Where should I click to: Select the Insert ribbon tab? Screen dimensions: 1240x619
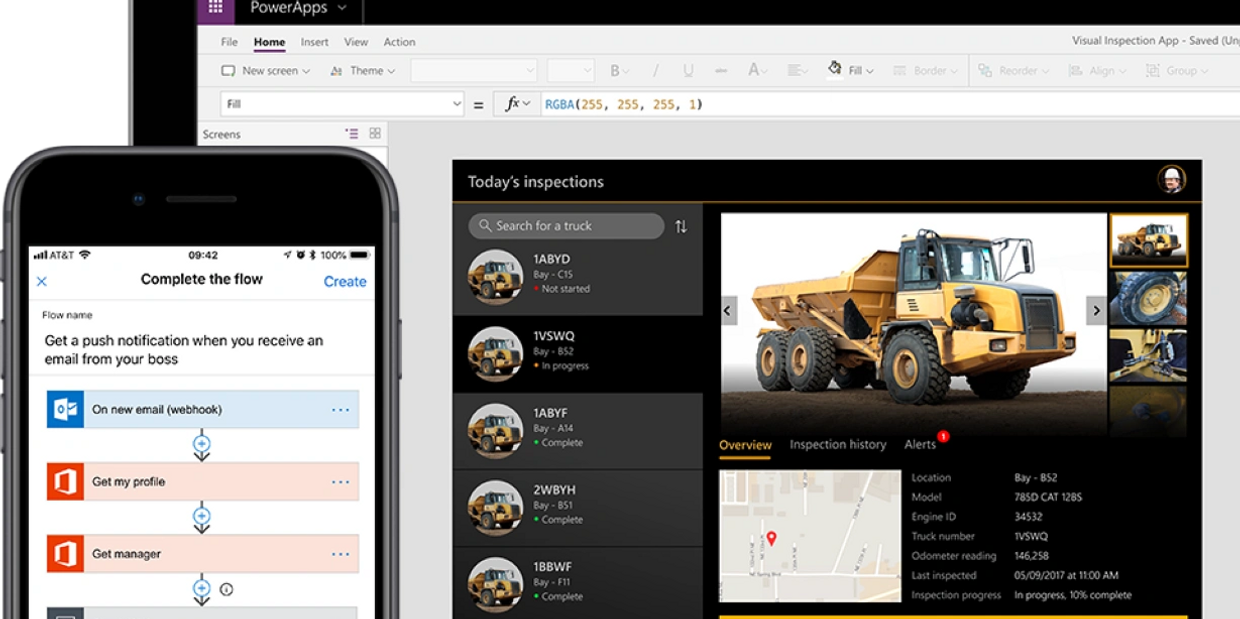point(314,42)
